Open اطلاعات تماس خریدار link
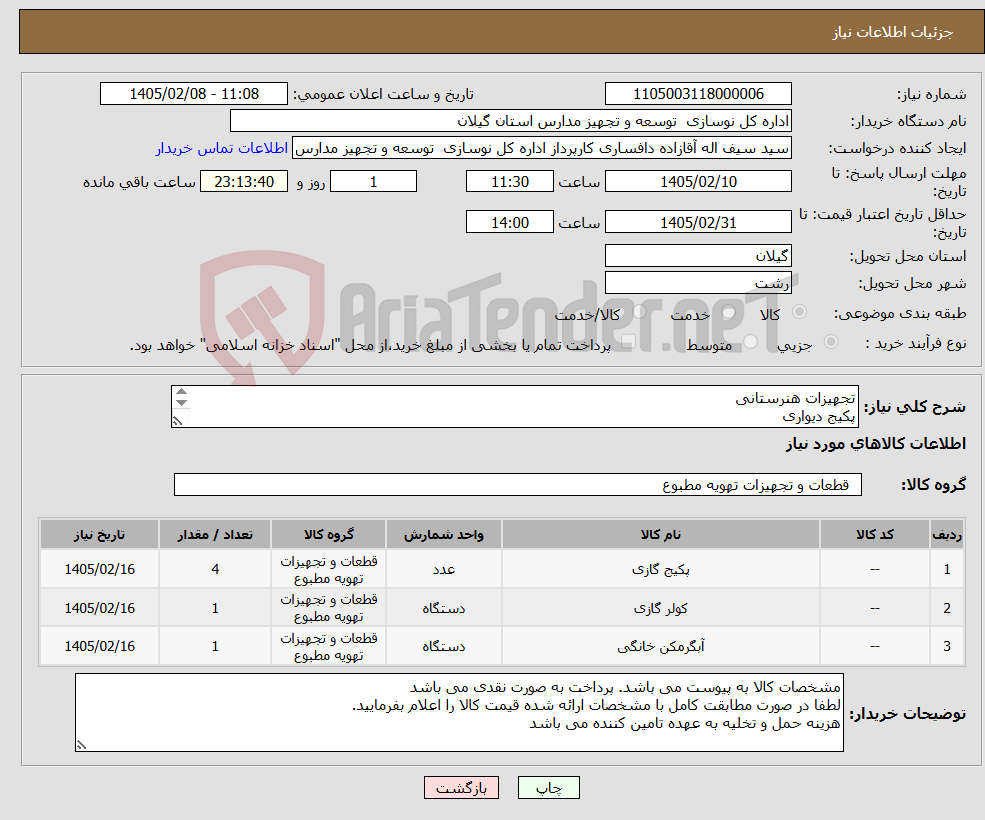 pos(222,148)
